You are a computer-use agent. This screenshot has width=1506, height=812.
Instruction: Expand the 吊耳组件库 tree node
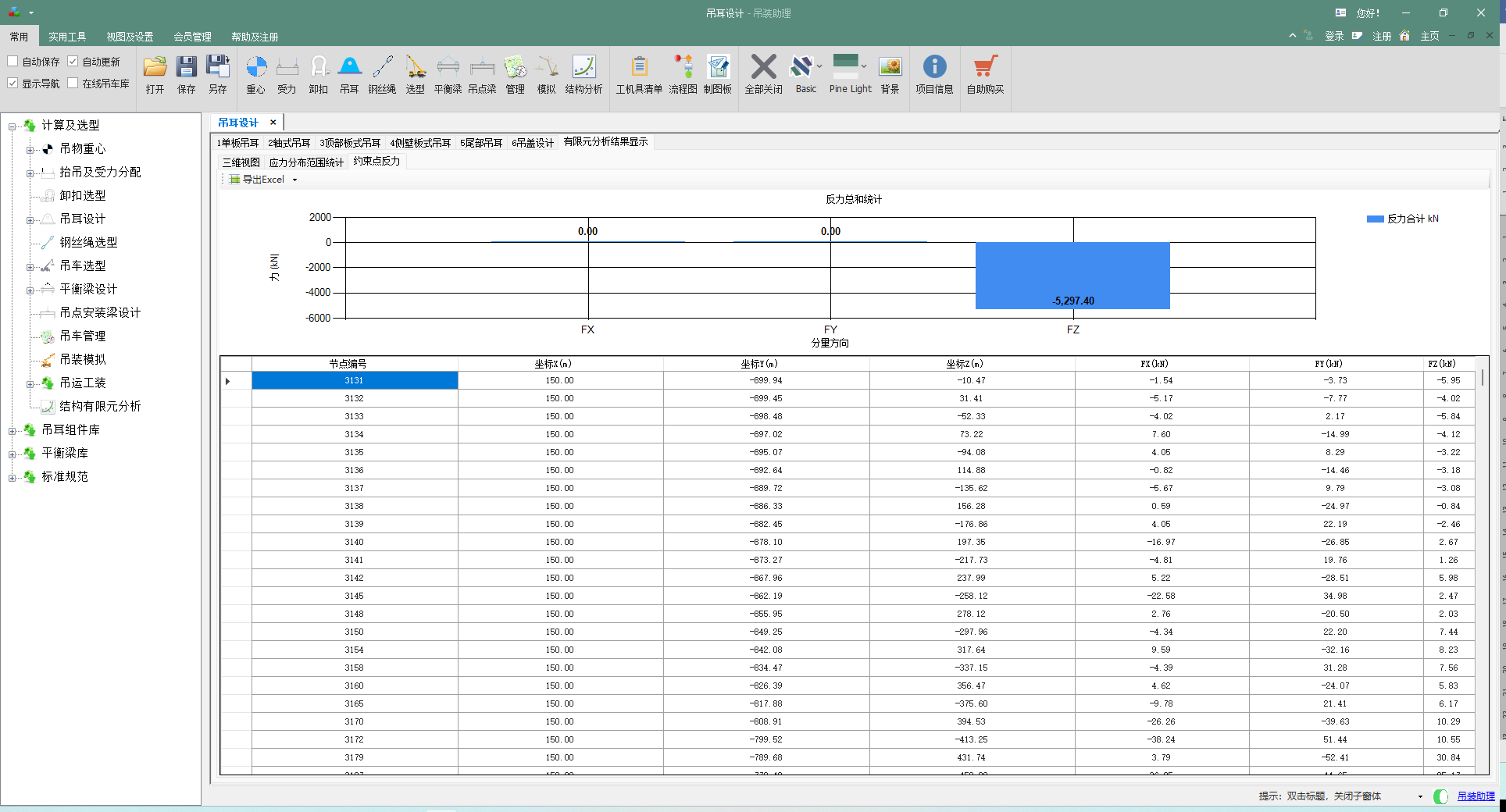pyautogui.click(x=12, y=431)
